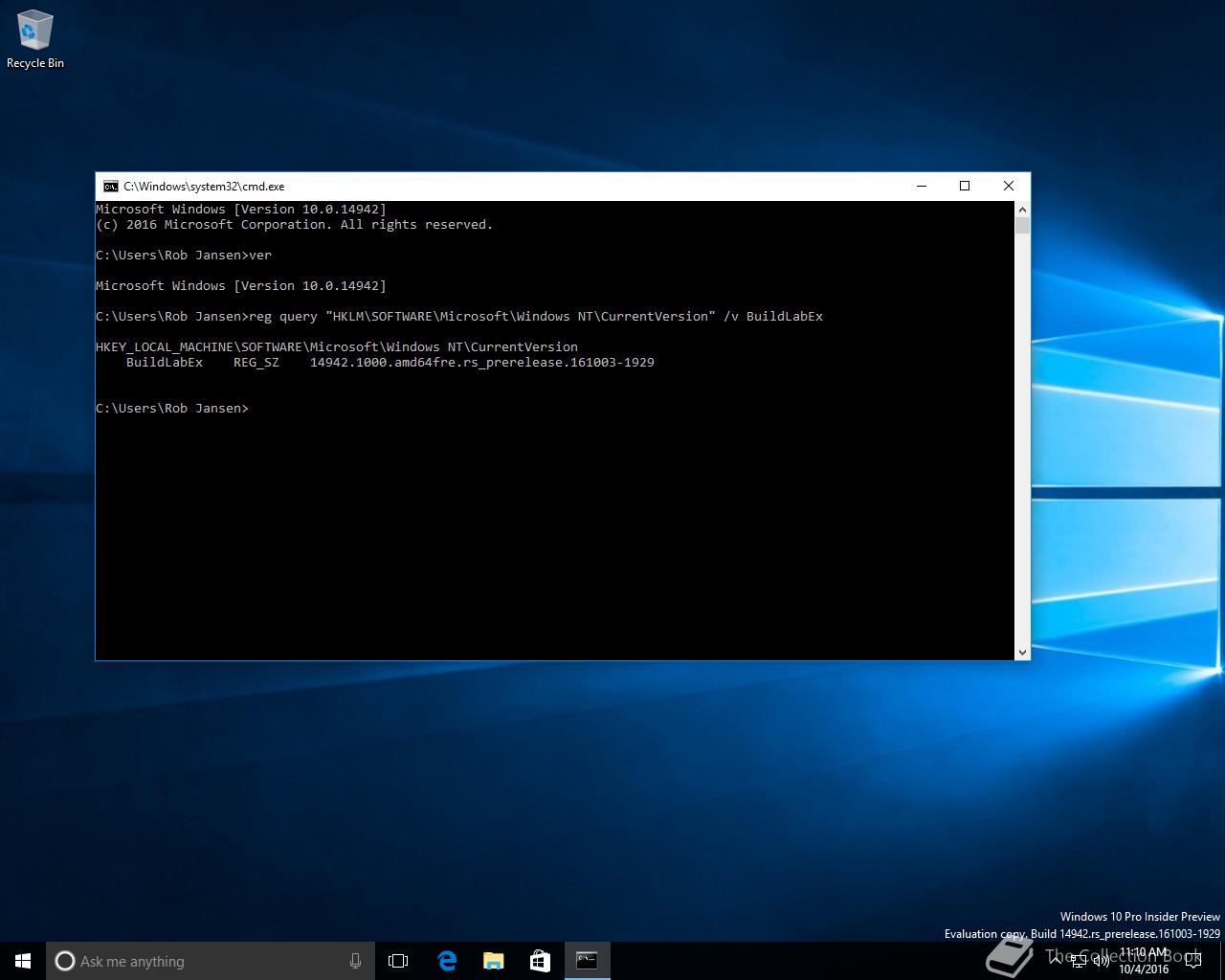The width and height of the screenshot is (1225, 980).
Task: Open the Windows Start menu
Action: coord(23,961)
